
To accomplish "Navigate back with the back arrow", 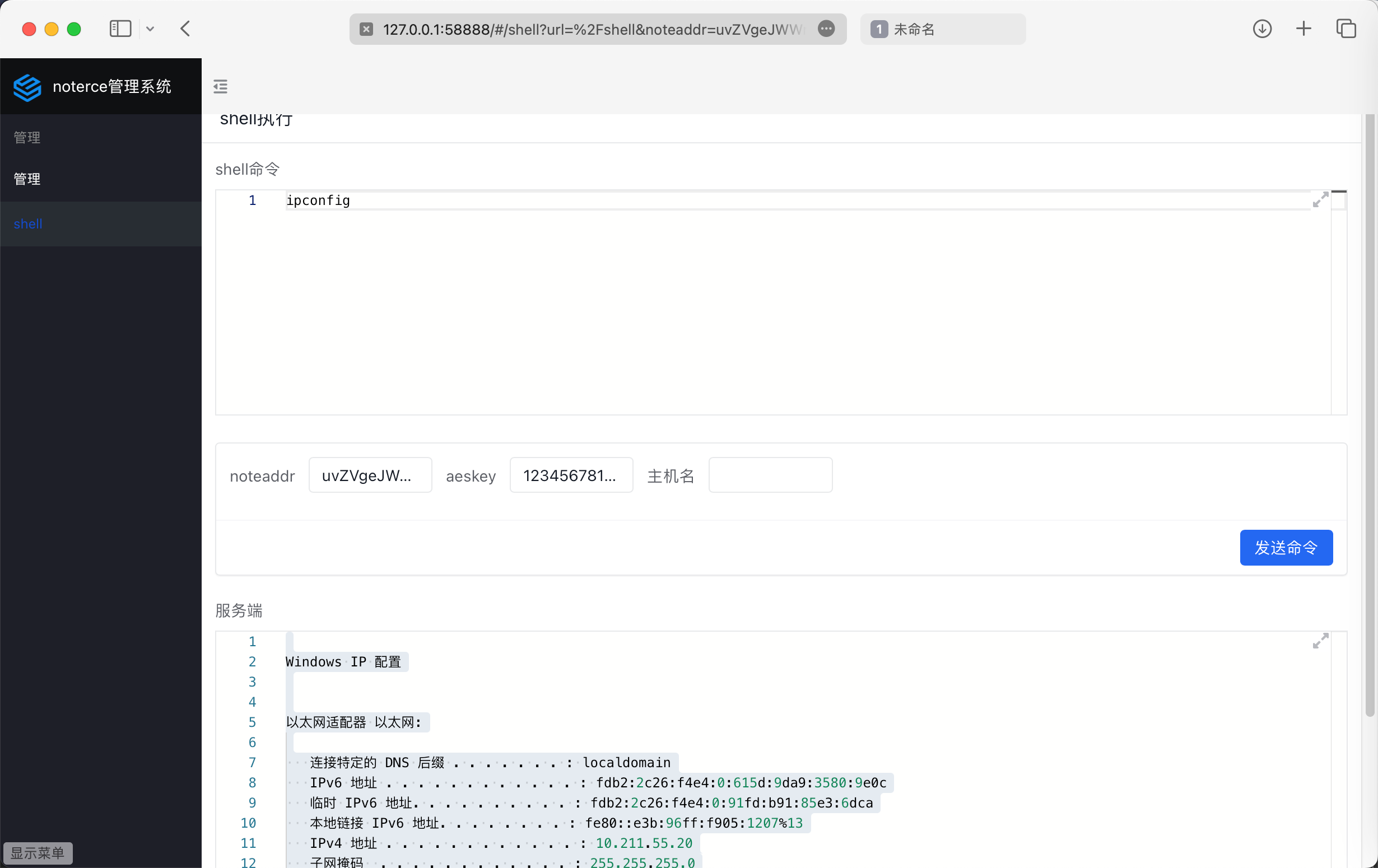I will pos(184,29).
